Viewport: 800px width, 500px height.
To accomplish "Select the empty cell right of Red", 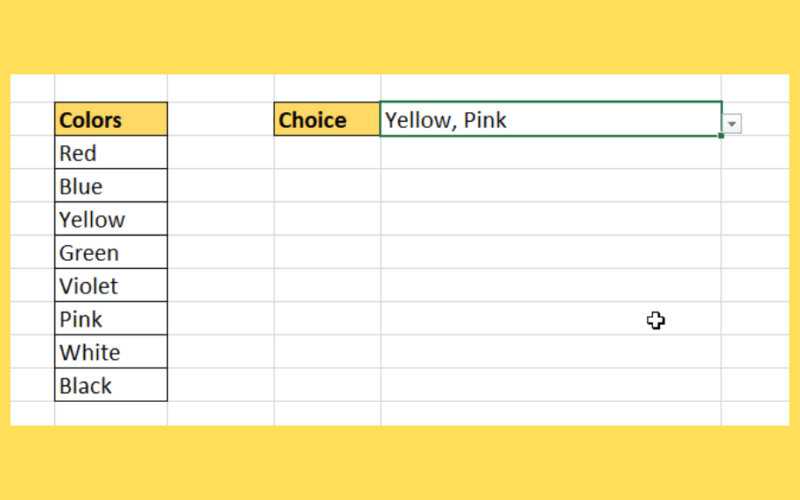I will (x=220, y=152).
